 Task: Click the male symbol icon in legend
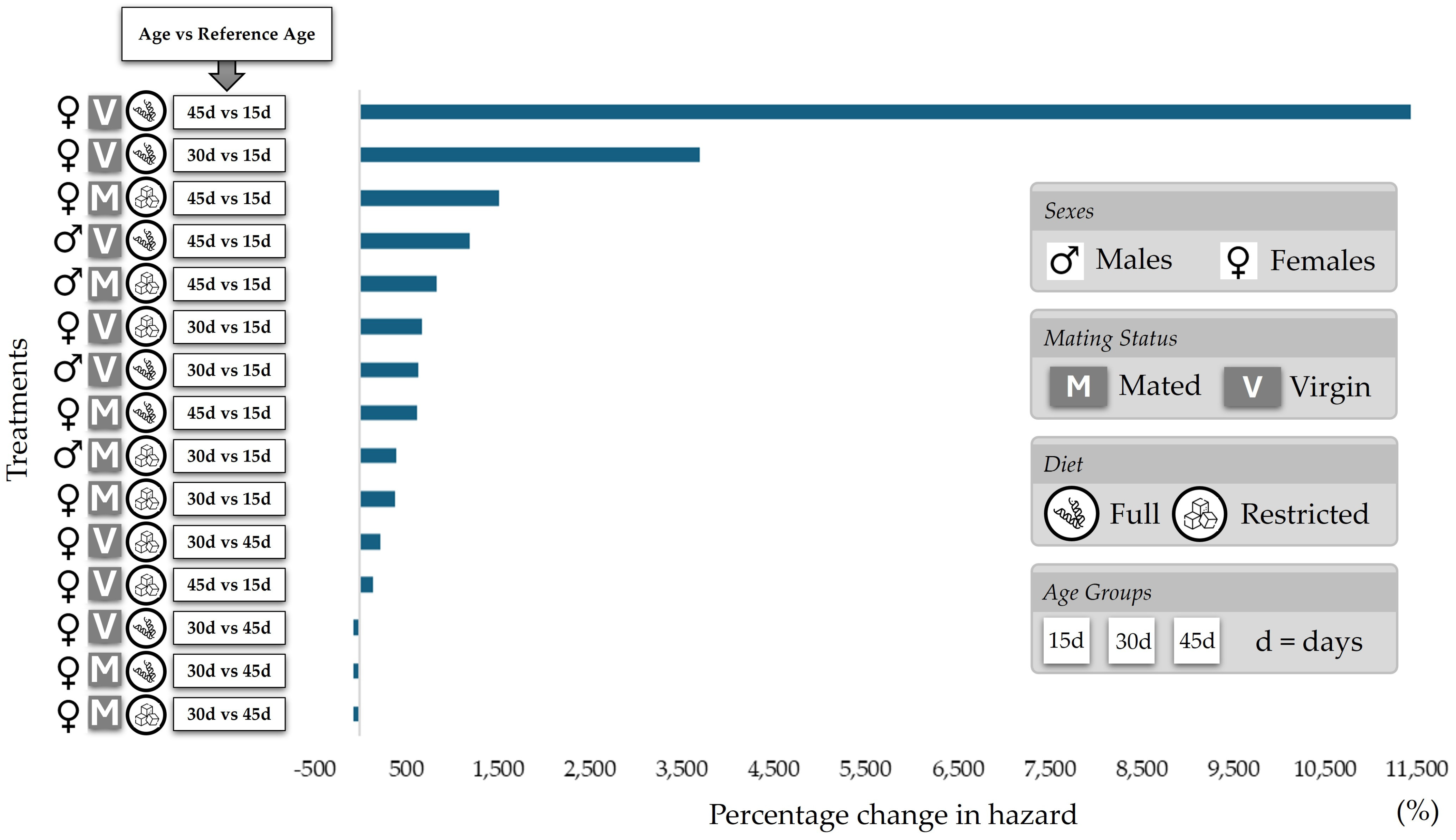tap(1065, 261)
